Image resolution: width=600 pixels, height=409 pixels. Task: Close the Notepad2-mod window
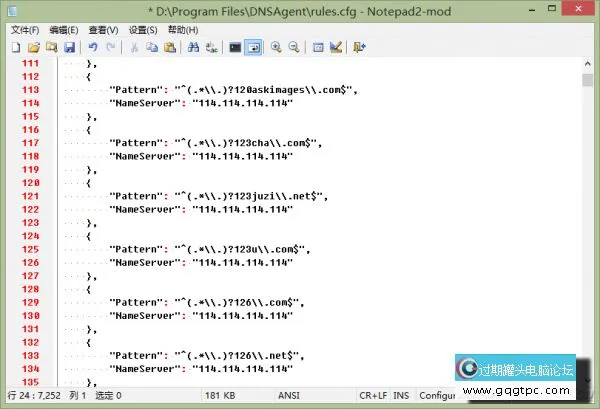coord(578,8)
